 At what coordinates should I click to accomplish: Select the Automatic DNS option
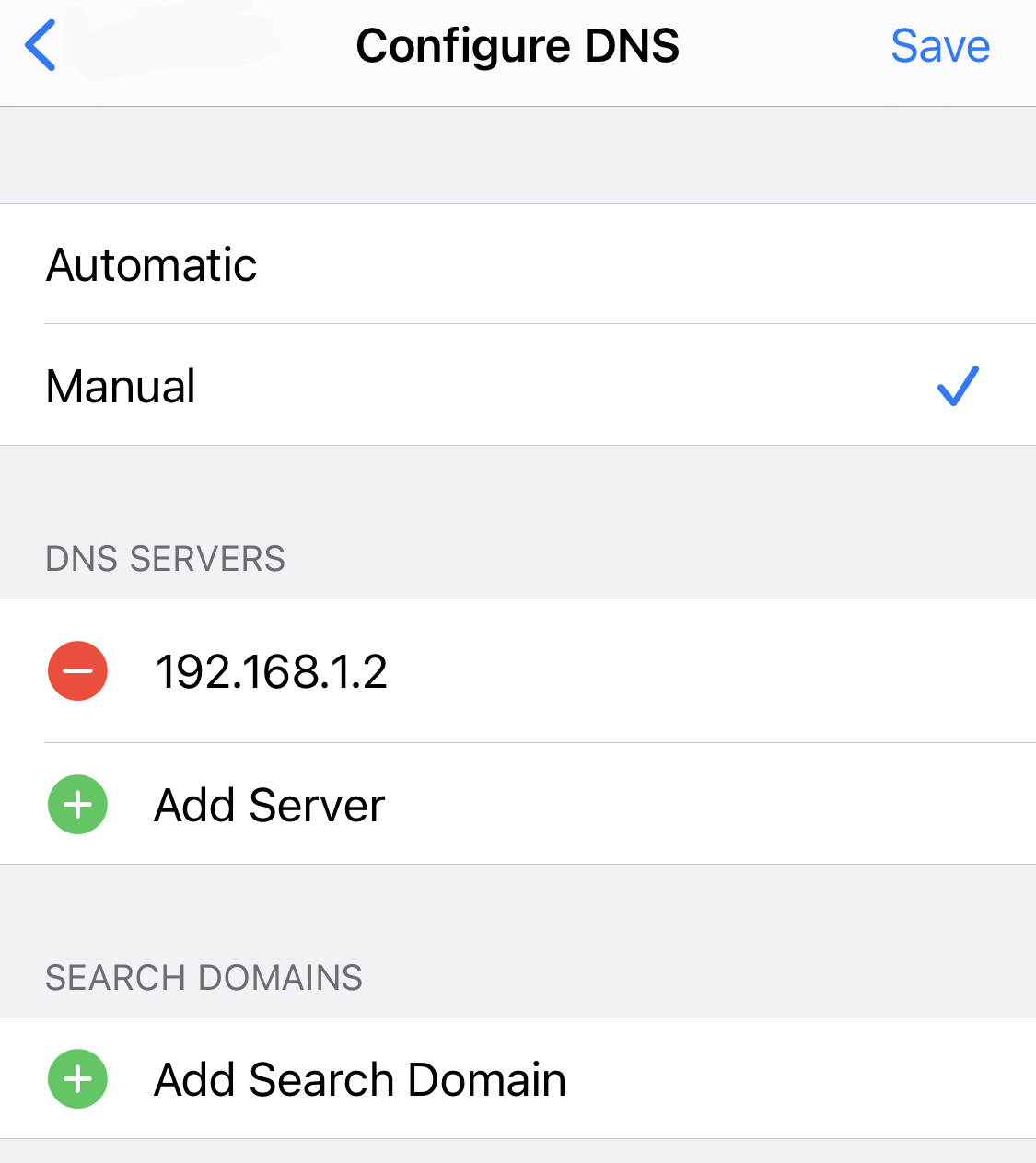tap(152, 265)
